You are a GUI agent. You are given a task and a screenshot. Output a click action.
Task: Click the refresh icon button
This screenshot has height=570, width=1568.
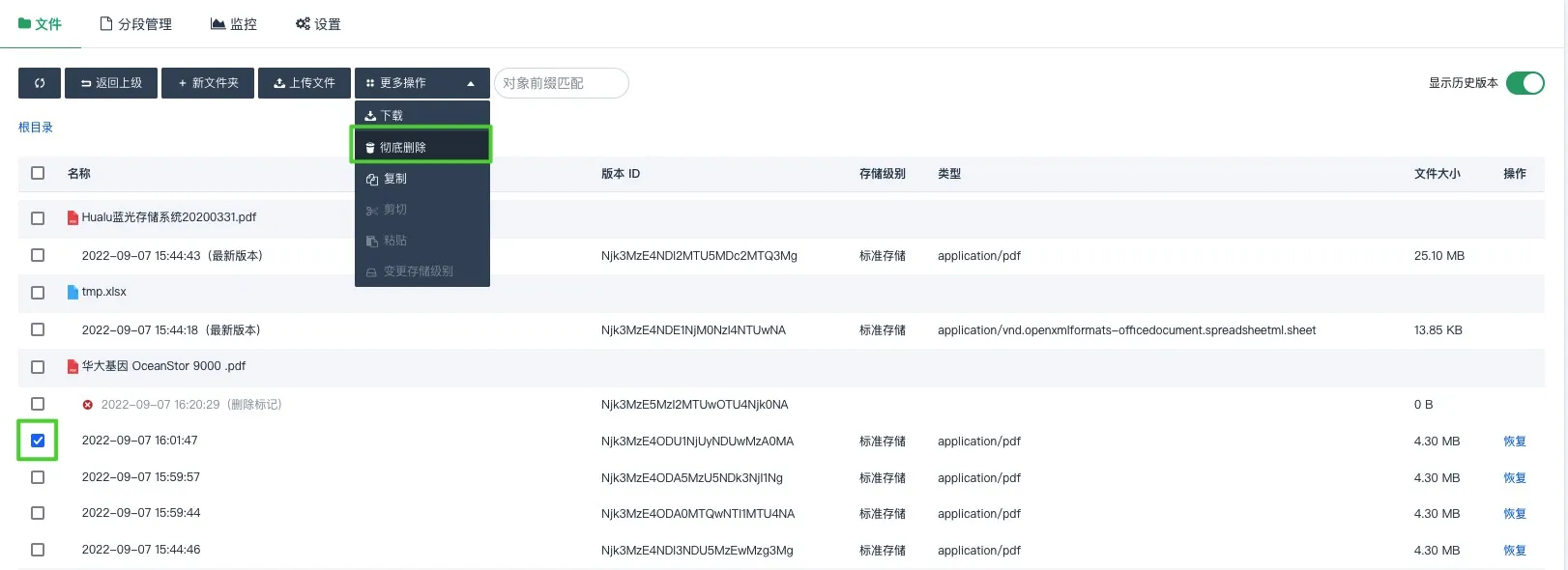tap(40, 83)
